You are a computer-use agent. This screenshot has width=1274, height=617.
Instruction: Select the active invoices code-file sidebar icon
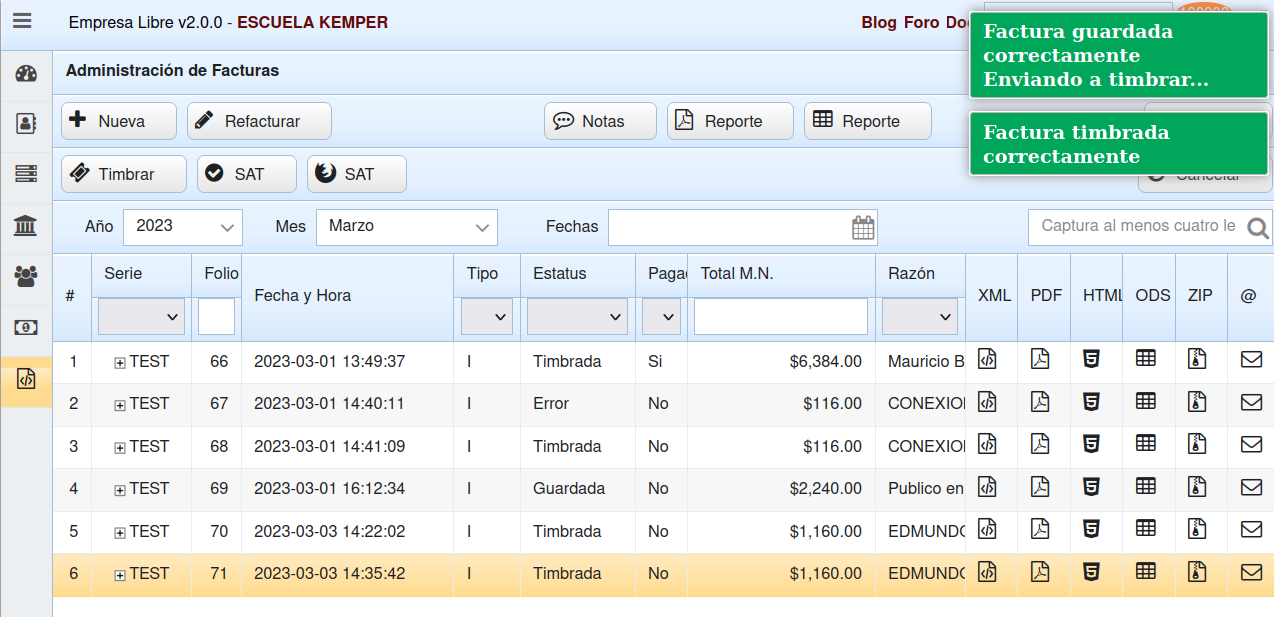click(26, 380)
